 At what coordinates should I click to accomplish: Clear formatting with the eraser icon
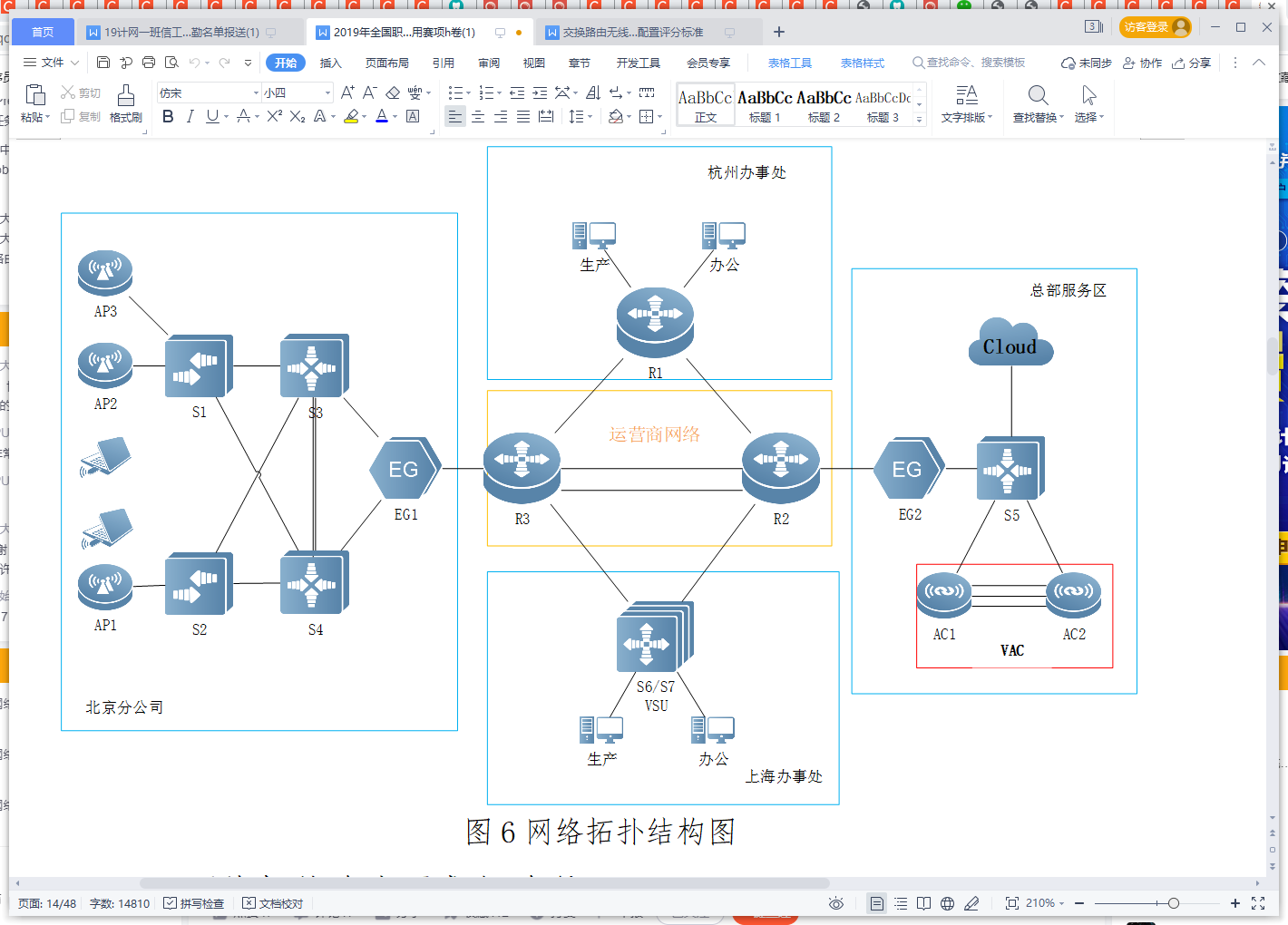[393, 92]
